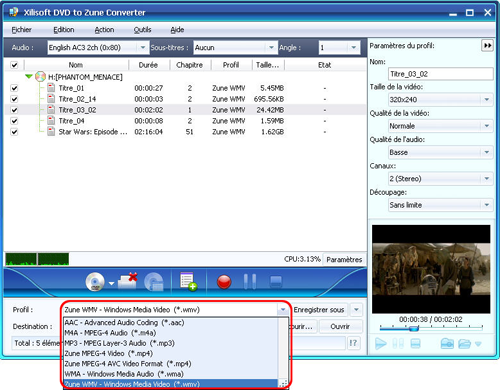Click the disc info icon in toolbar
This screenshot has height=390, width=500.
pyautogui.click(x=154, y=282)
